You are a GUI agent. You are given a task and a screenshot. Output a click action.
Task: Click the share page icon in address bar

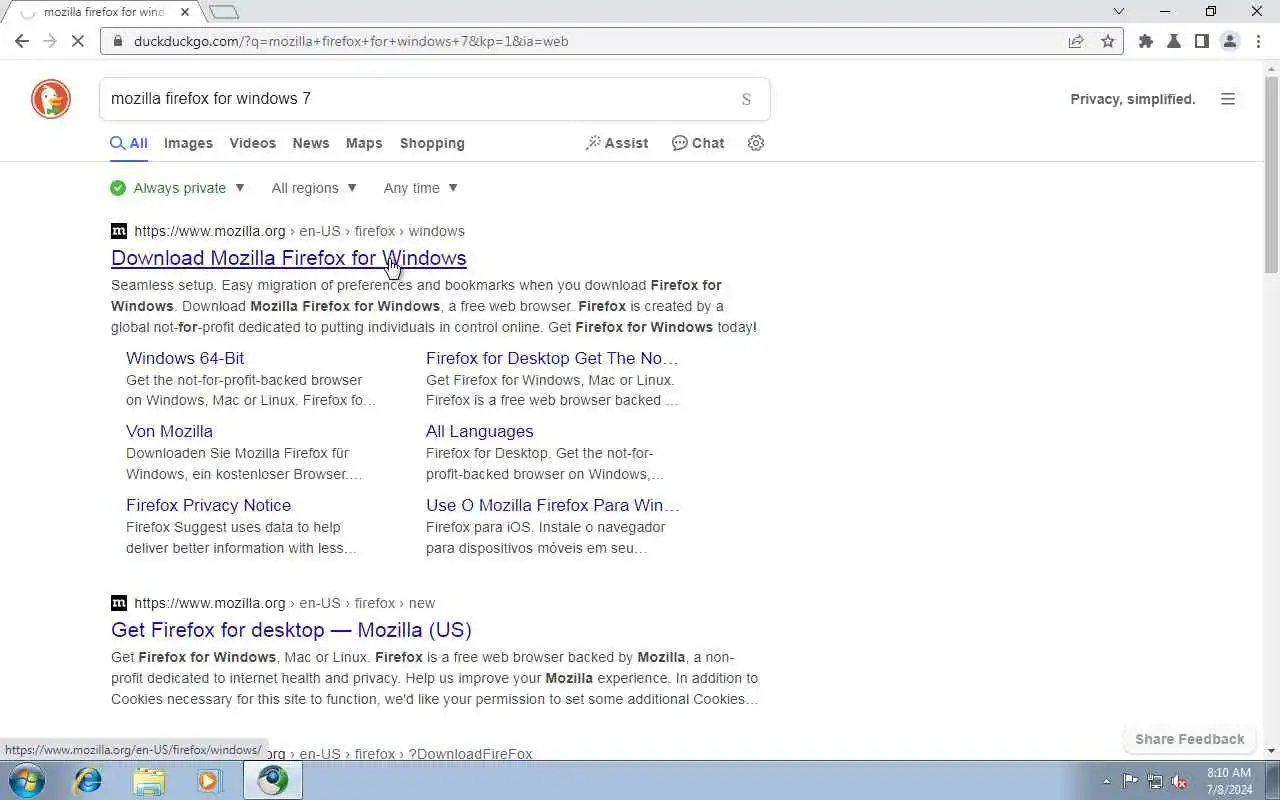1076,41
